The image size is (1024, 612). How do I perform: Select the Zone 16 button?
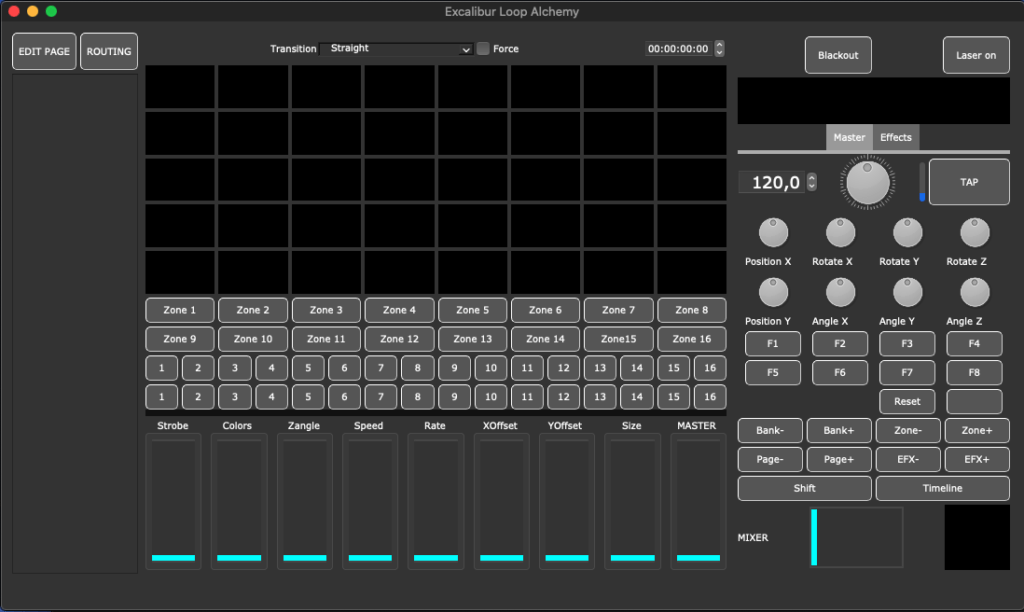tap(692, 339)
